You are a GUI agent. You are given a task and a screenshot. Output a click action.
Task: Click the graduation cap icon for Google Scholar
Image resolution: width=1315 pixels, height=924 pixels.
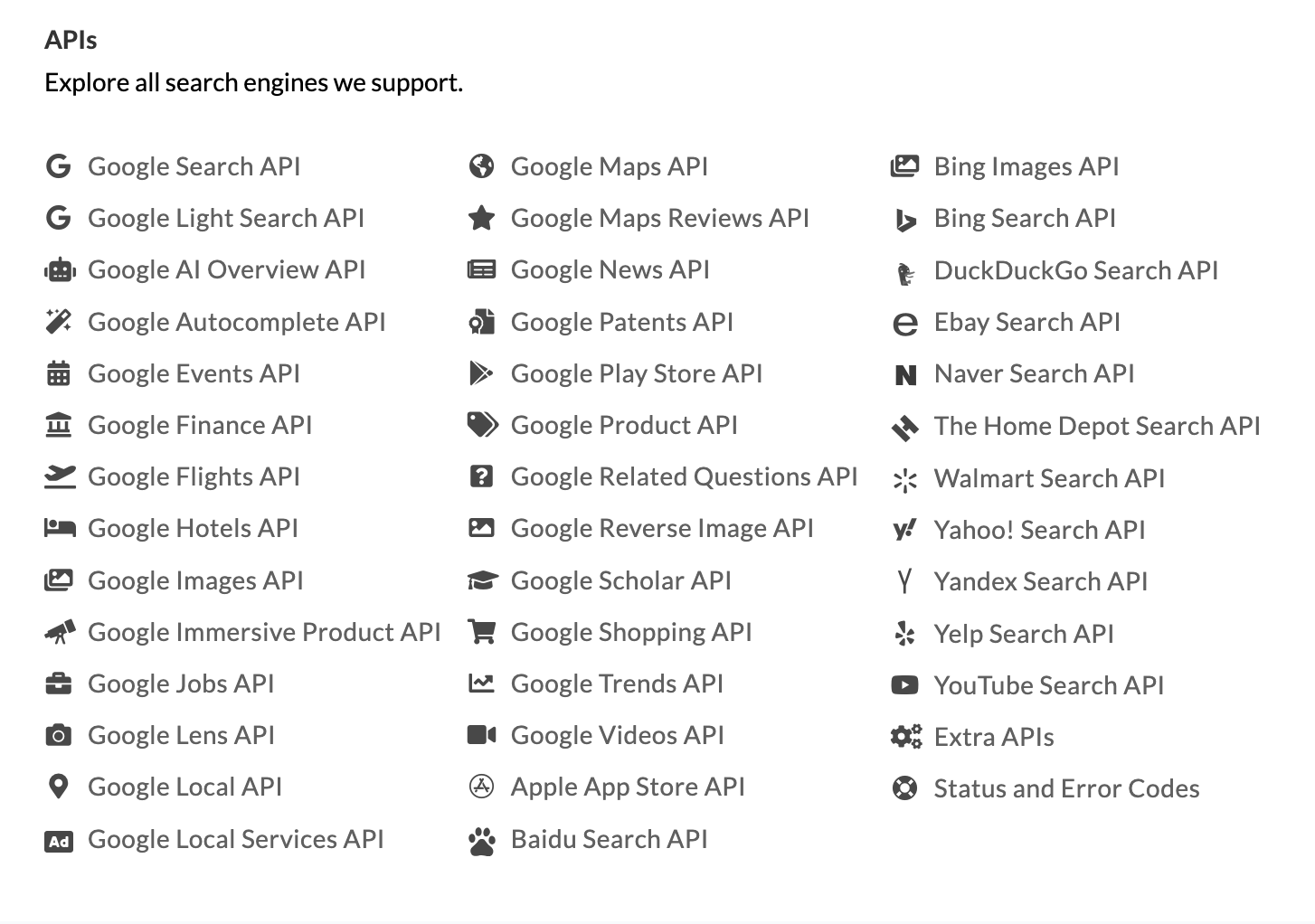tap(482, 580)
